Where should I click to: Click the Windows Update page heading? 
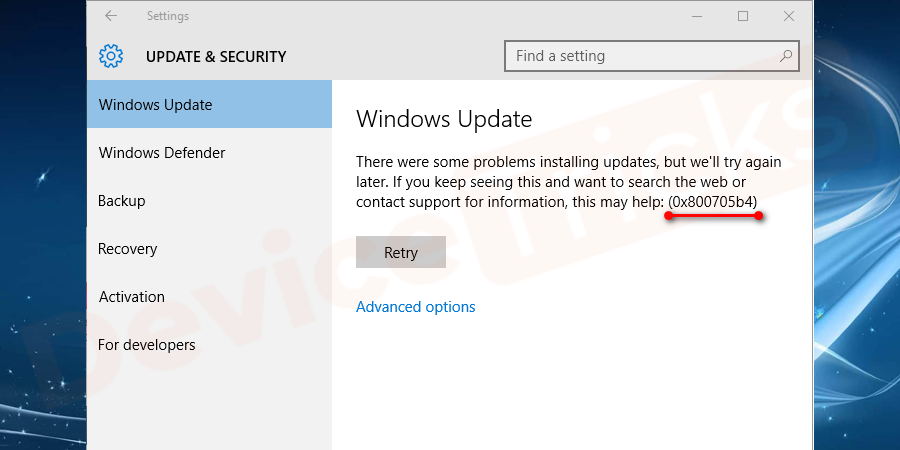[x=444, y=119]
